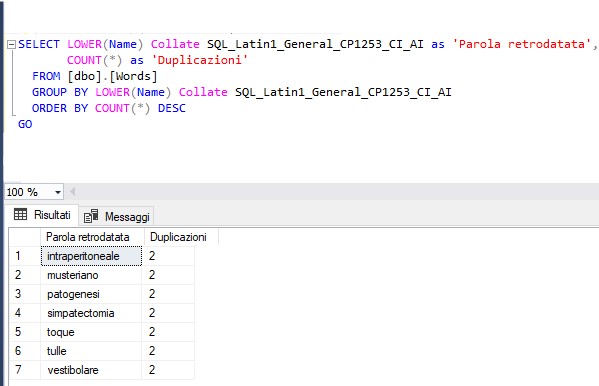The image size is (599, 386).
Task: Click the Risultati grid icon
Action: 20,214
